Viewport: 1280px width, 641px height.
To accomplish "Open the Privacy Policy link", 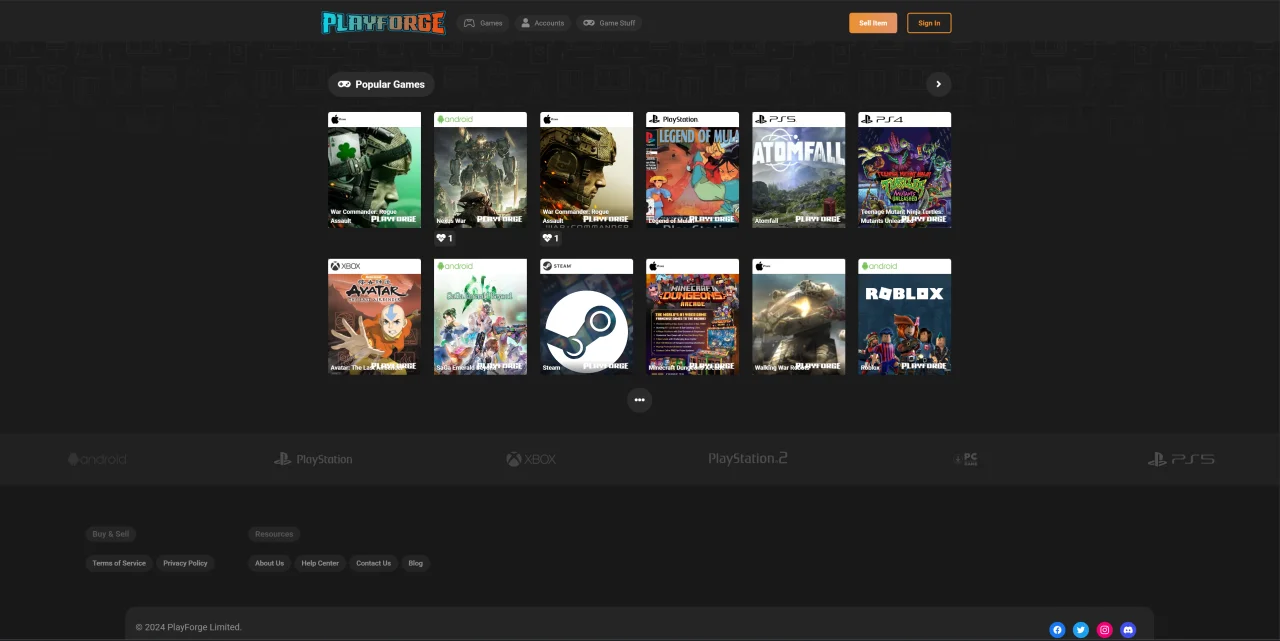I will (185, 563).
